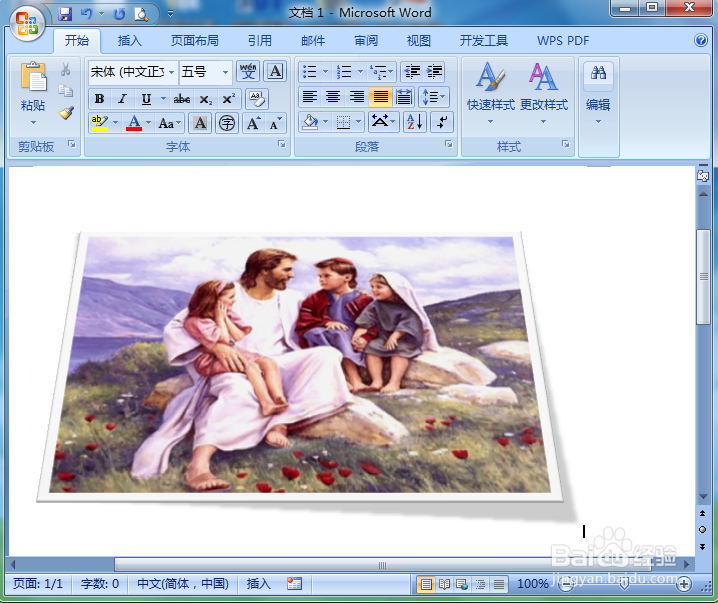Switch to the 引用 tab
The image size is (718, 603).
260,41
